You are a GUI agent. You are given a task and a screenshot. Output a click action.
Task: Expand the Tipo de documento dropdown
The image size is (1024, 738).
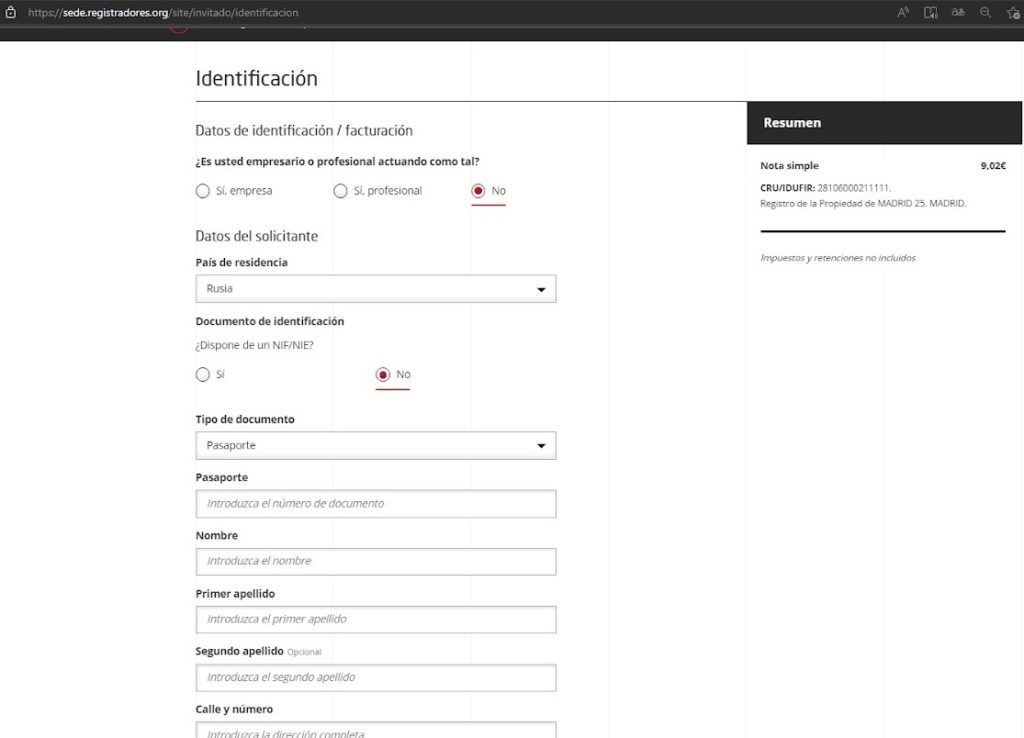click(x=375, y=446)
